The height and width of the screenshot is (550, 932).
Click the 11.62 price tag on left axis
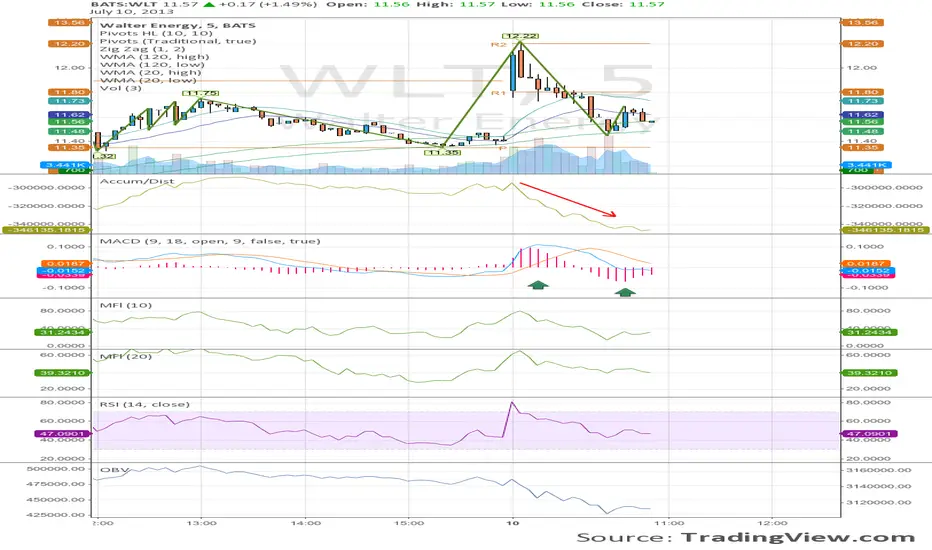click(69, 115)
